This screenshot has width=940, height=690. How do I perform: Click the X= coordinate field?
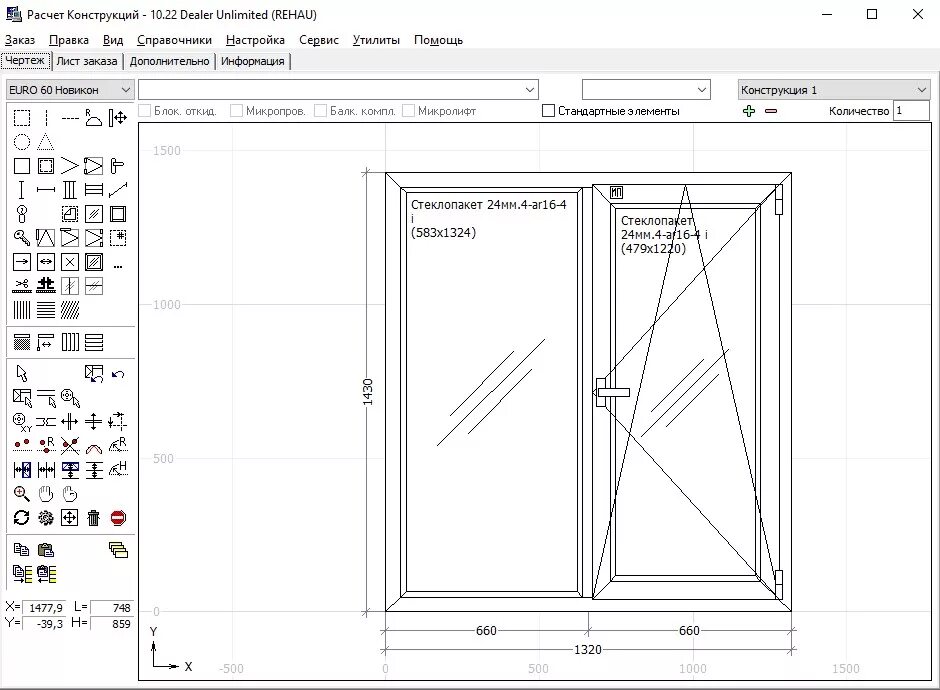pos(44,608)
